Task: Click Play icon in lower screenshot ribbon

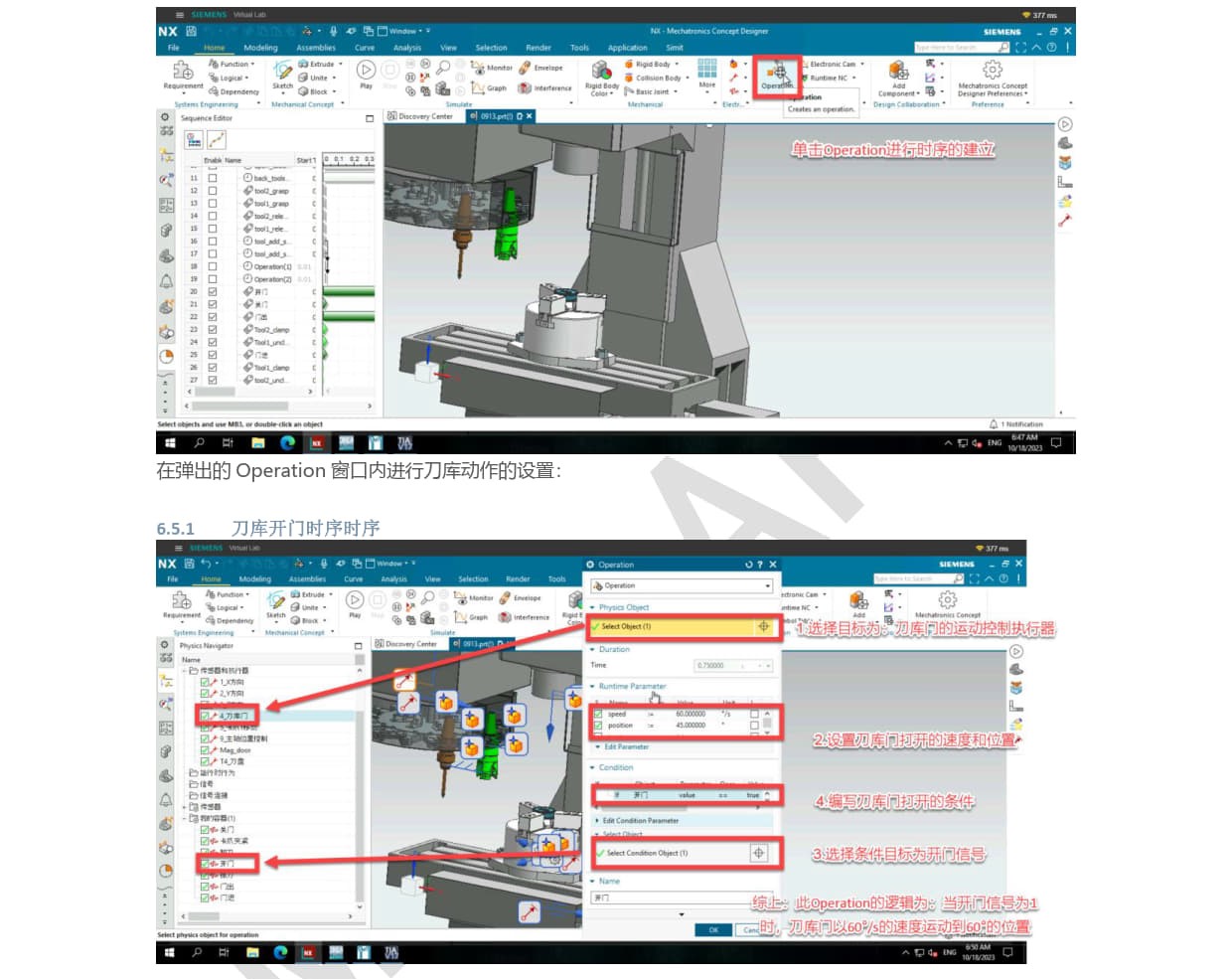Action: [x=355, y=599]
